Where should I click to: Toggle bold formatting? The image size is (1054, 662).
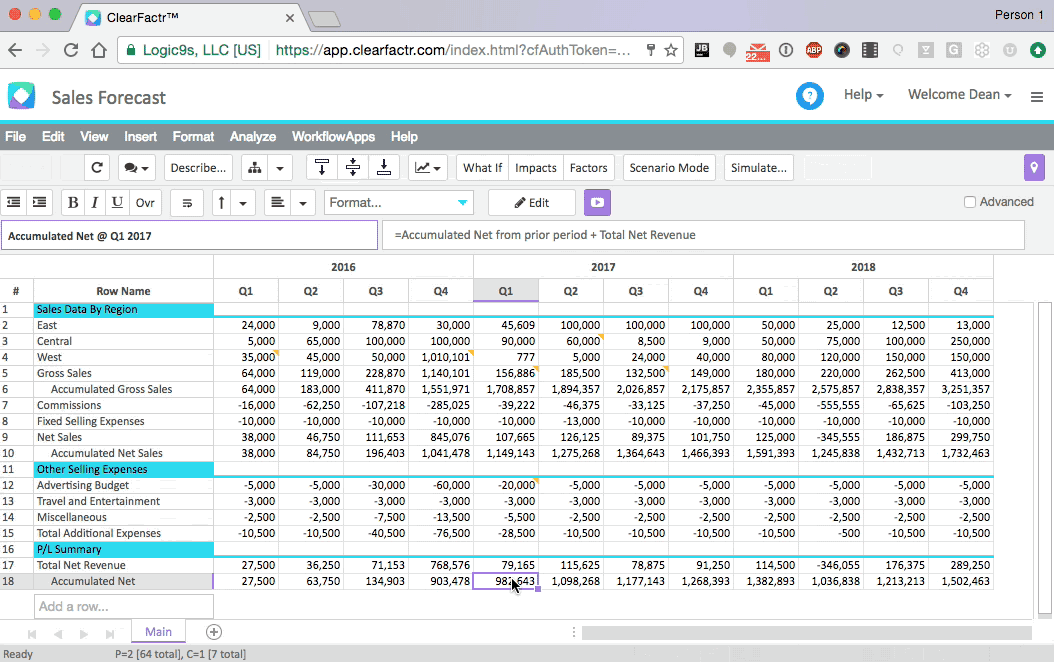click(73, 202)
